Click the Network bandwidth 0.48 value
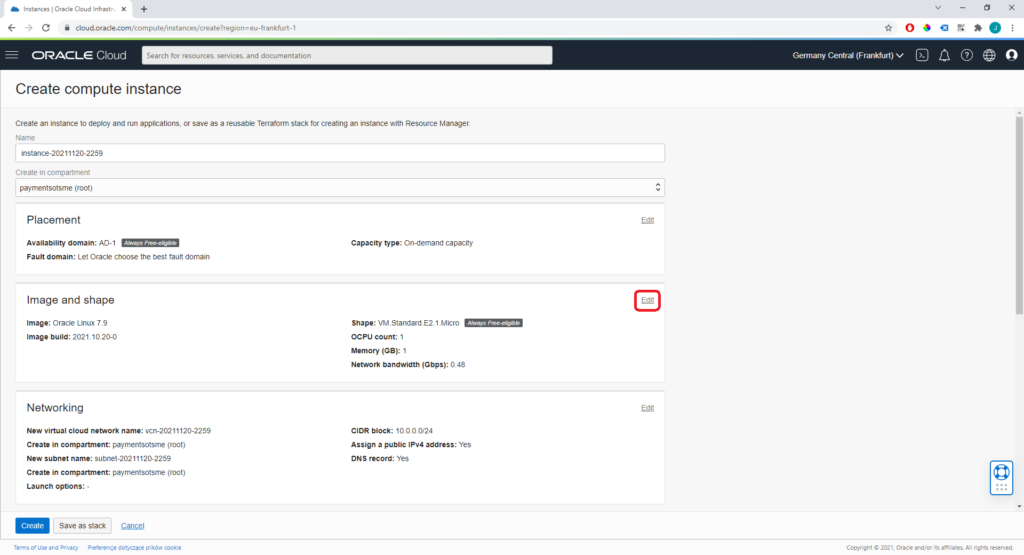The width and height of the screenshot is (1024, 555). point(458,365)
